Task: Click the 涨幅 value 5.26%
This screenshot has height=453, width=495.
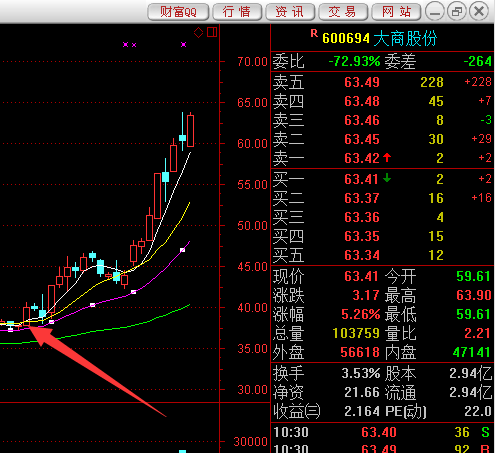Action: coord(361,314)
